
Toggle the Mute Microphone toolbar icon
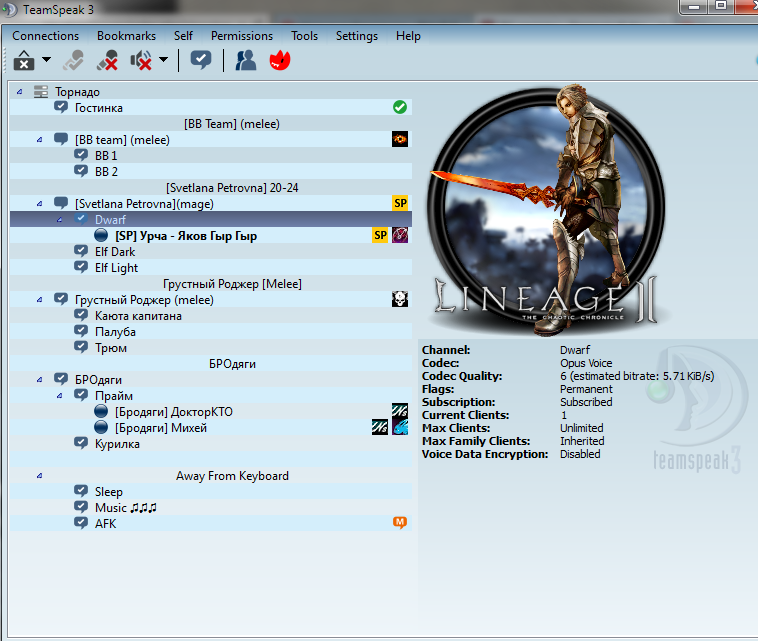tap(107, 61)
